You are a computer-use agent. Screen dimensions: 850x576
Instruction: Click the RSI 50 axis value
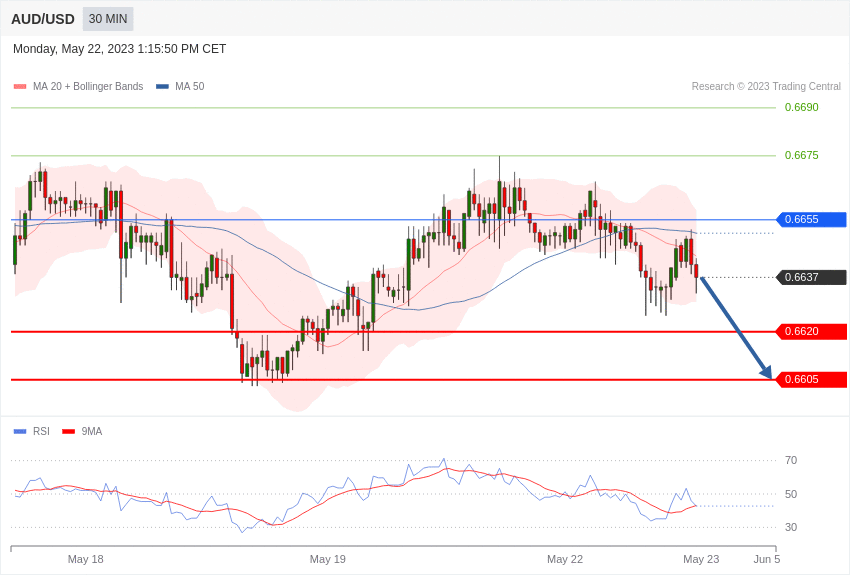791,494
